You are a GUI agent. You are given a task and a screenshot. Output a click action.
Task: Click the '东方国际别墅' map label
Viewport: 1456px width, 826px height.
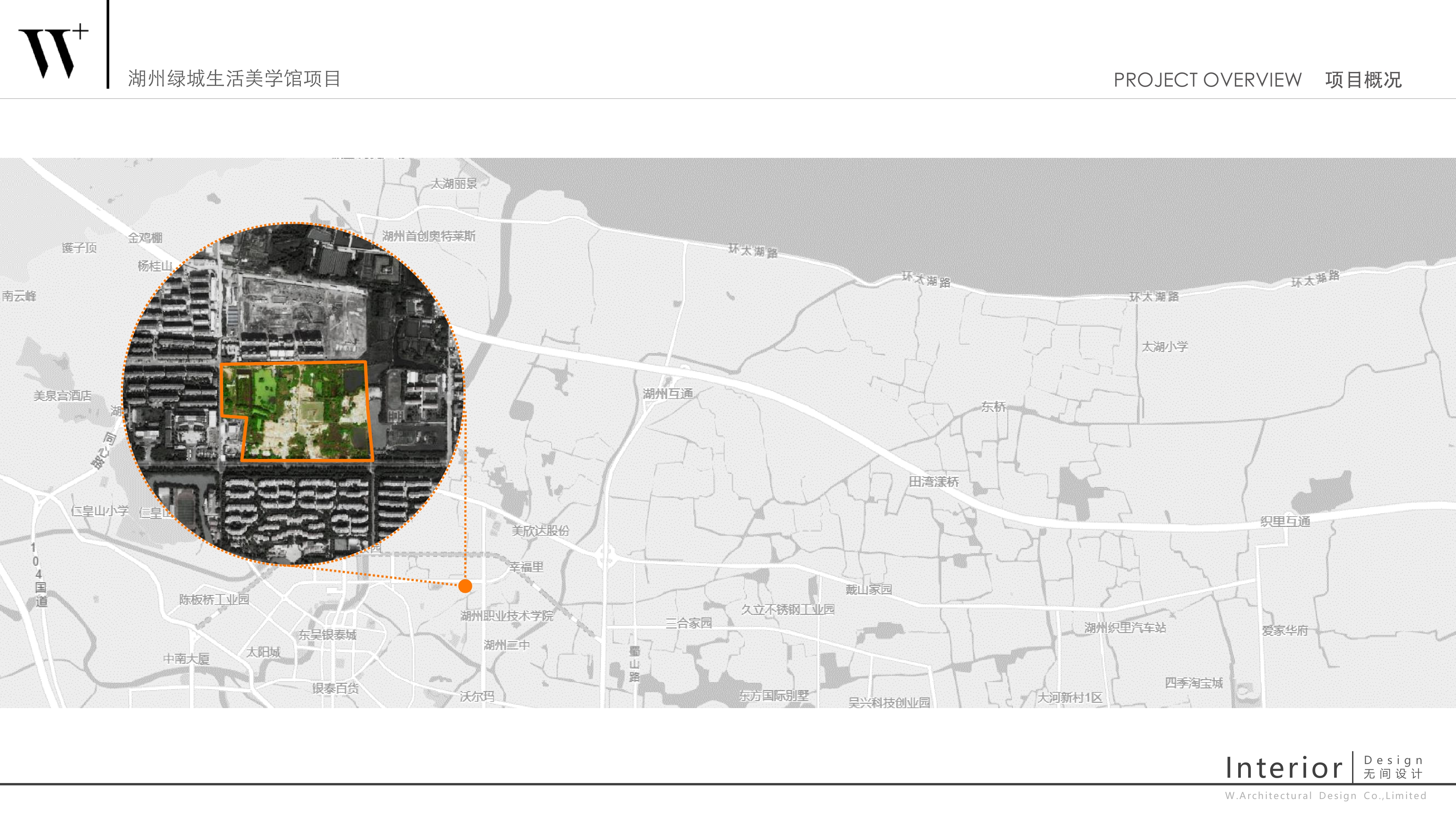click(774, 695)
